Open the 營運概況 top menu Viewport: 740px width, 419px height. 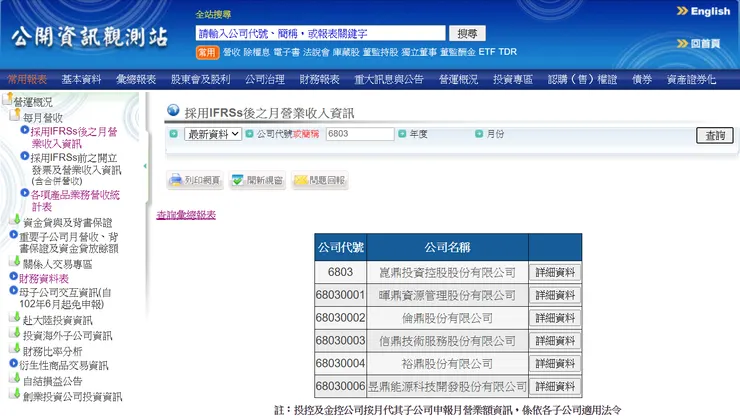click(458, 79)
